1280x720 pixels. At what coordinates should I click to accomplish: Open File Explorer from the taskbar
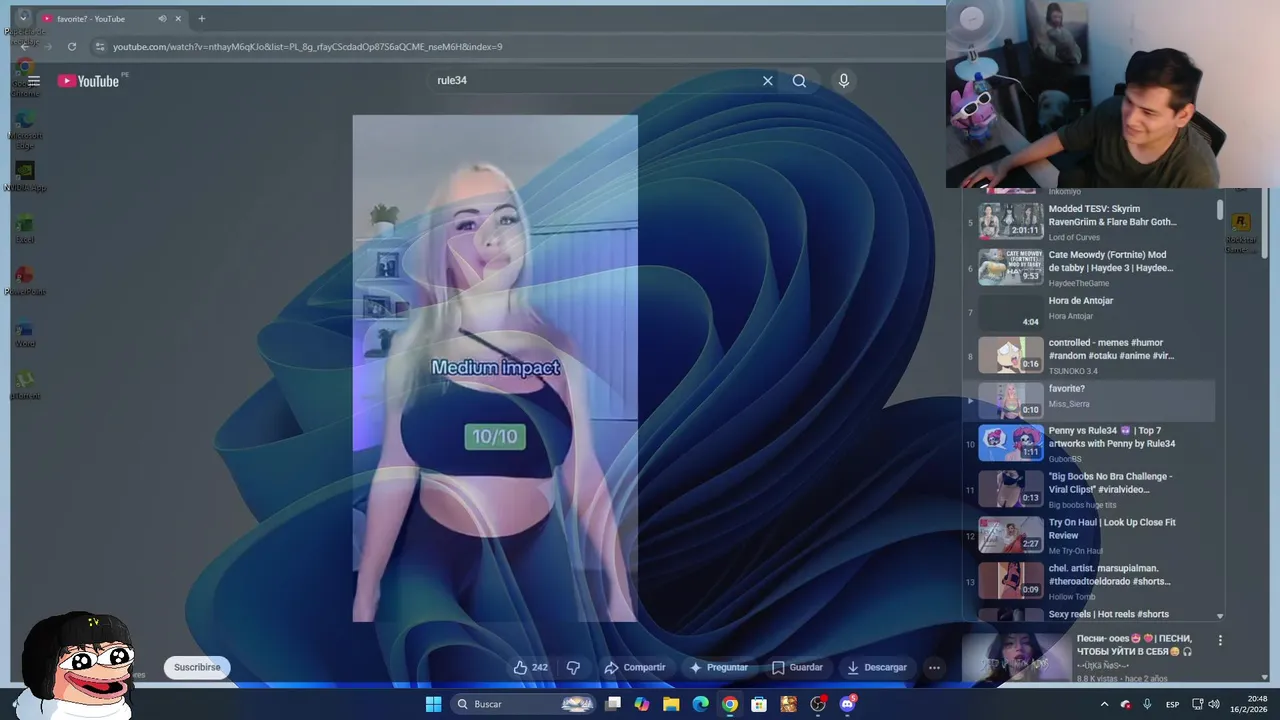coord(671,704)
